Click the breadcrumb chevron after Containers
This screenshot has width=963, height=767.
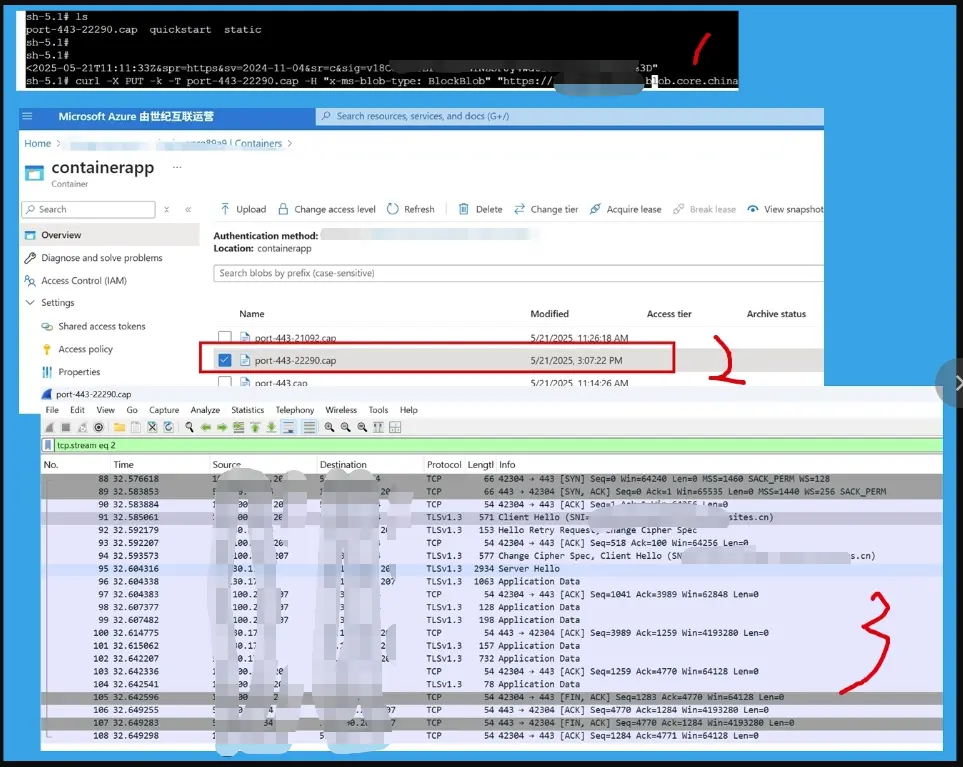(290, 144)
